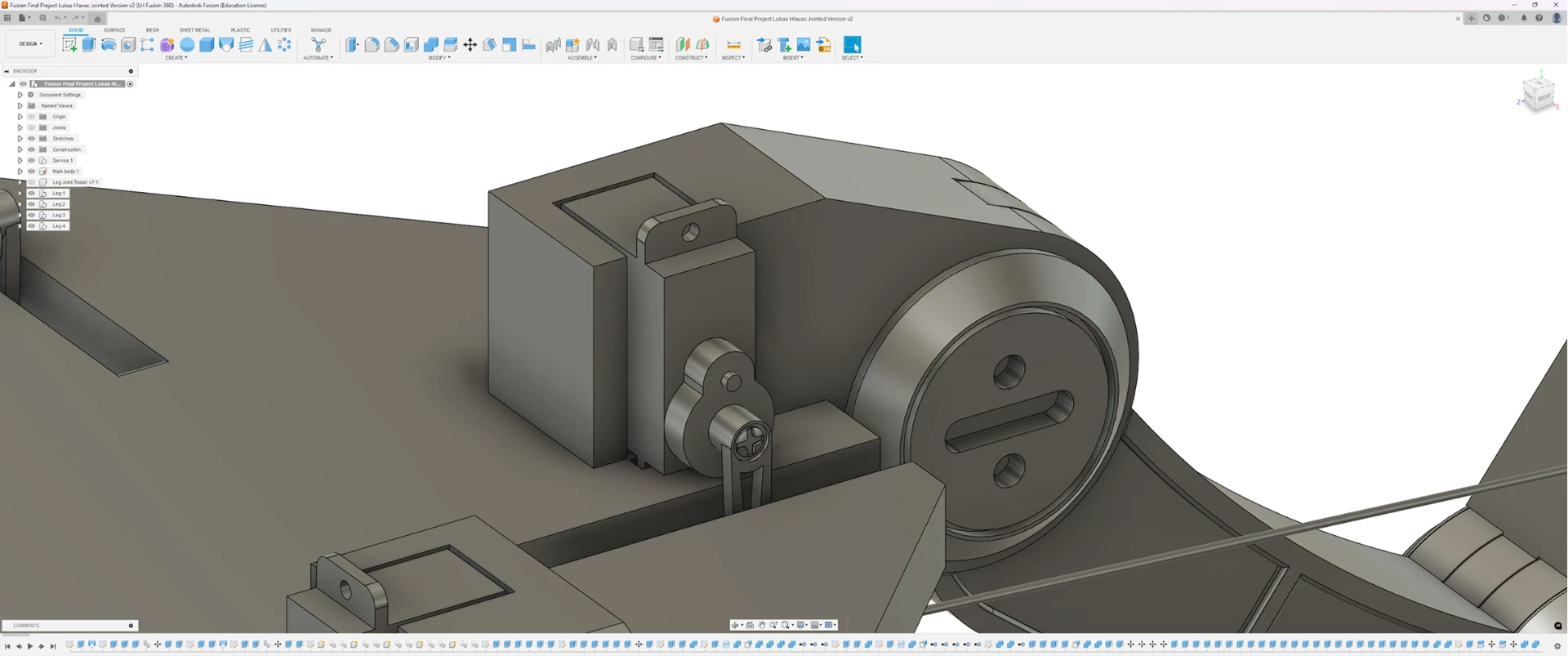Jump to the timeline end
Screen dimensions: 1568x656
(x=53, y=646)
